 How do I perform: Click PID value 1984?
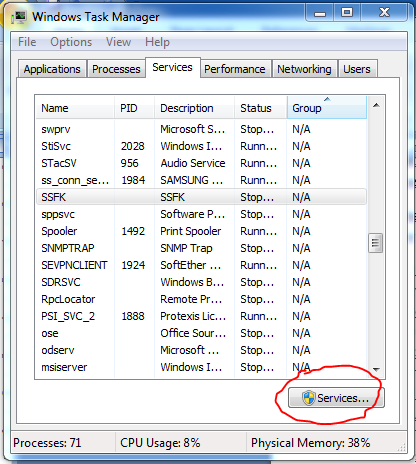133,180
